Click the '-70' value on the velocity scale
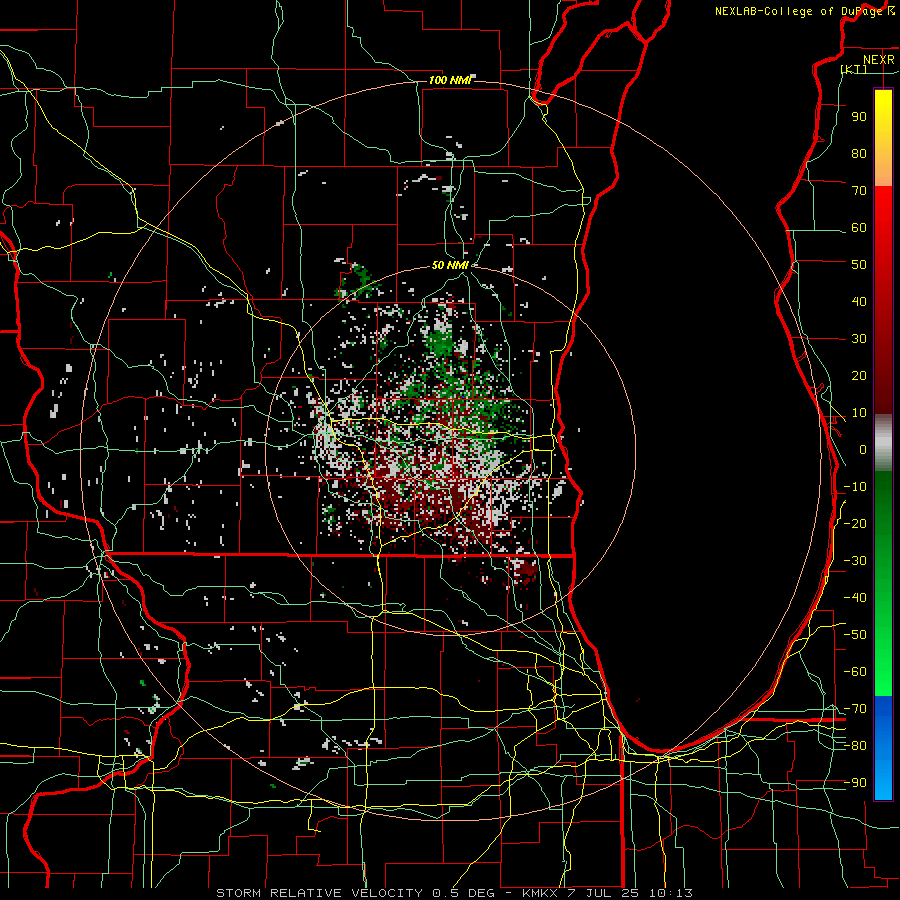The image size is (900, 900). point(855,709)
